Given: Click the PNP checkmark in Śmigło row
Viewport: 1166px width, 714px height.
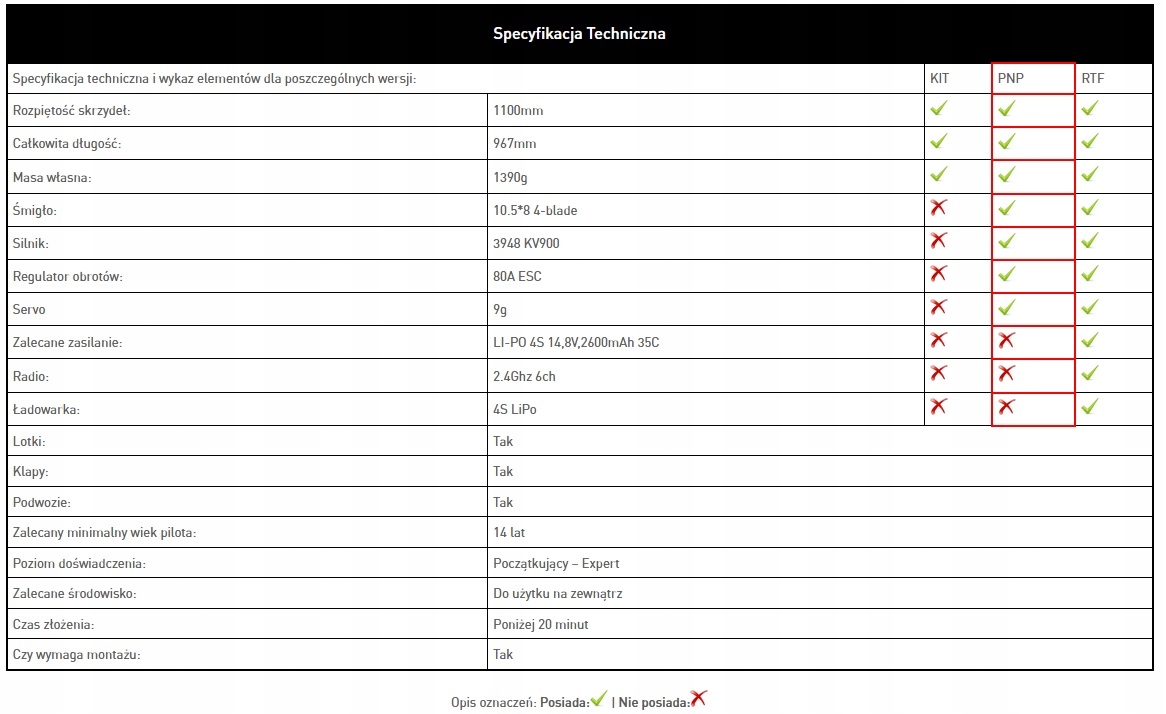Looking at the screenshot, I should pyautogui.click(x=1006, y=208).
